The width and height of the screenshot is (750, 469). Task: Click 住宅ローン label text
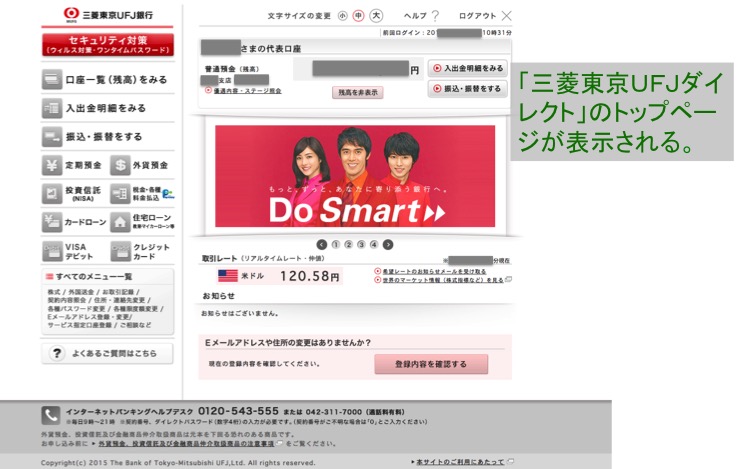point(152,218)
